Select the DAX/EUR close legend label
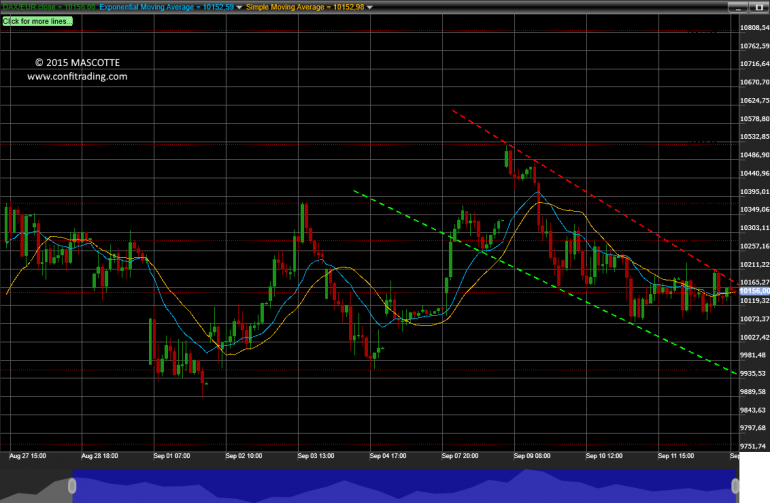The height and width of the screenshot is (503, 770). pyautogui.click(x=49, y=7)
